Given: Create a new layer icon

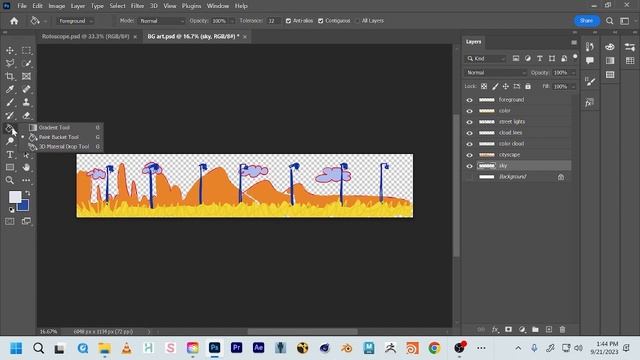Looking at the screenshot, I should (549, 329).
